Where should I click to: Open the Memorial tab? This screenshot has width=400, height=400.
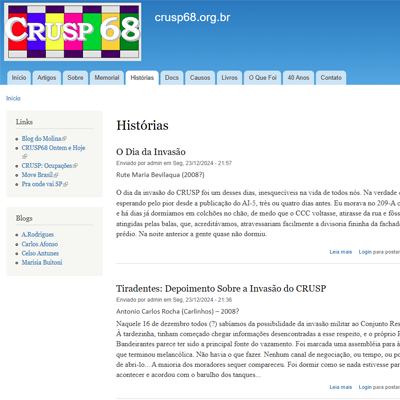107,78
